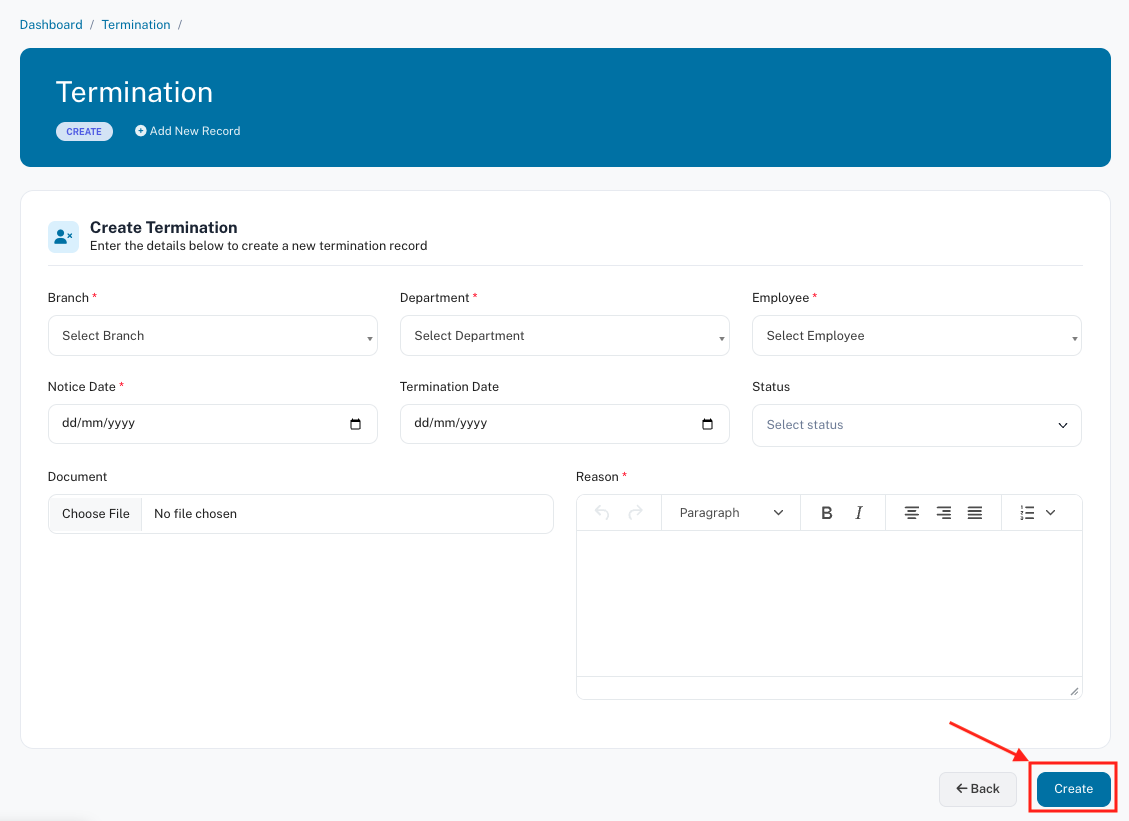This screenshot has width=1129, height=821.
Task: Open the Select Department dropdown
Action: click(x=564, y=336)
